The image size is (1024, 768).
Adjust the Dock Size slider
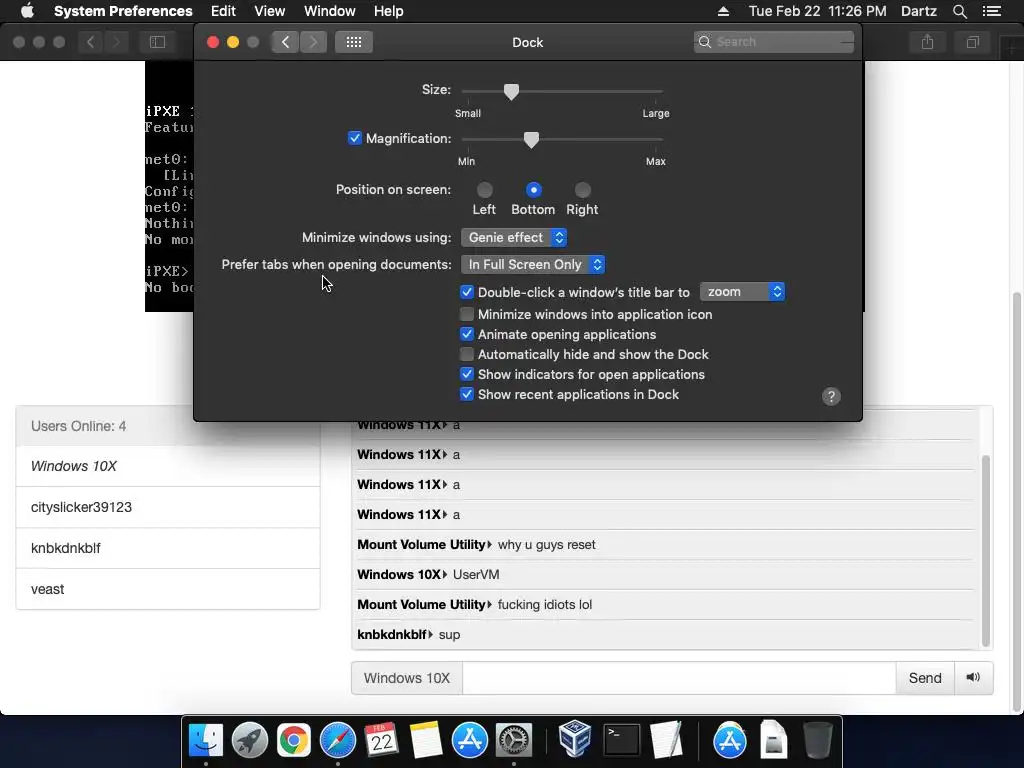pyautogui.click(x=511, y=91)
